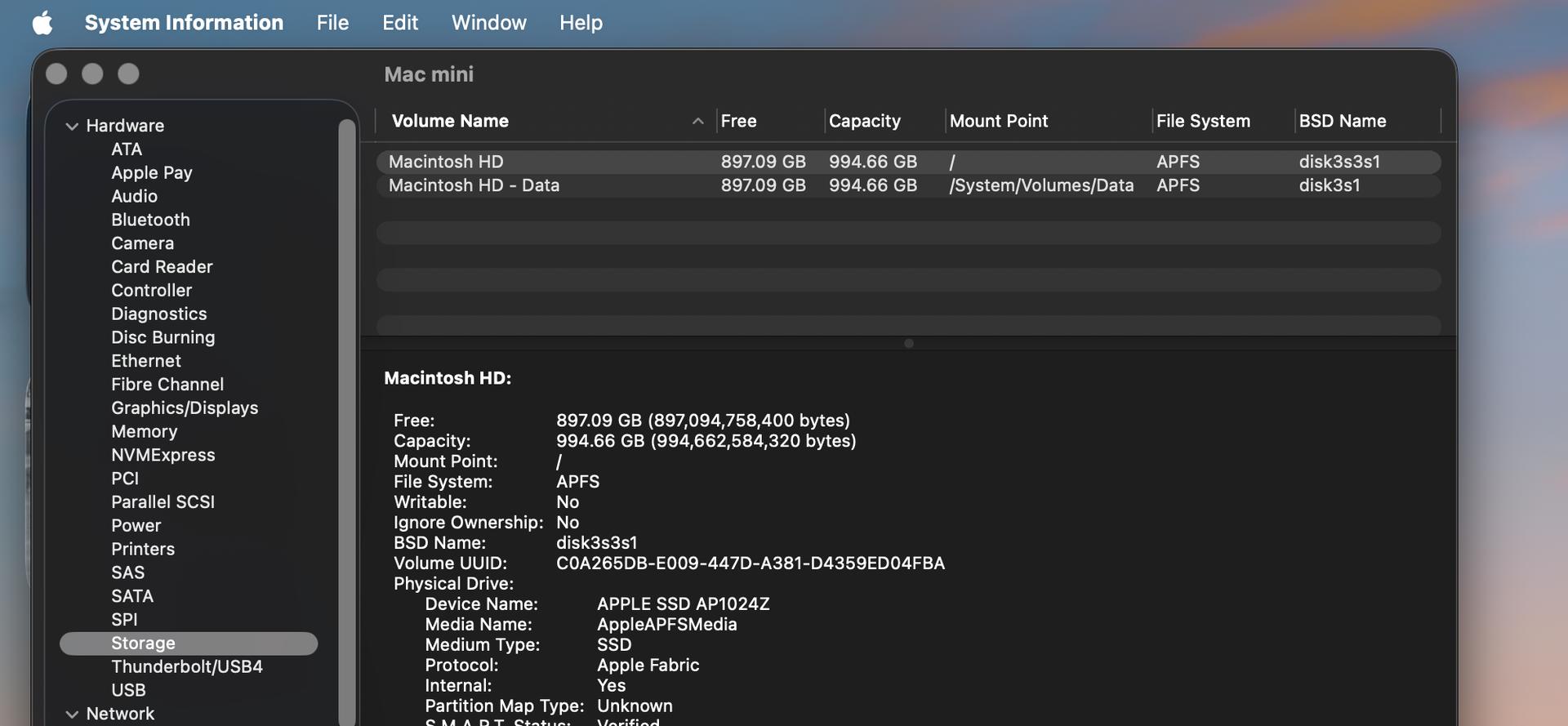Select SAS in the sidebar
Screen dimensions: 1568x726
(128, 573)
